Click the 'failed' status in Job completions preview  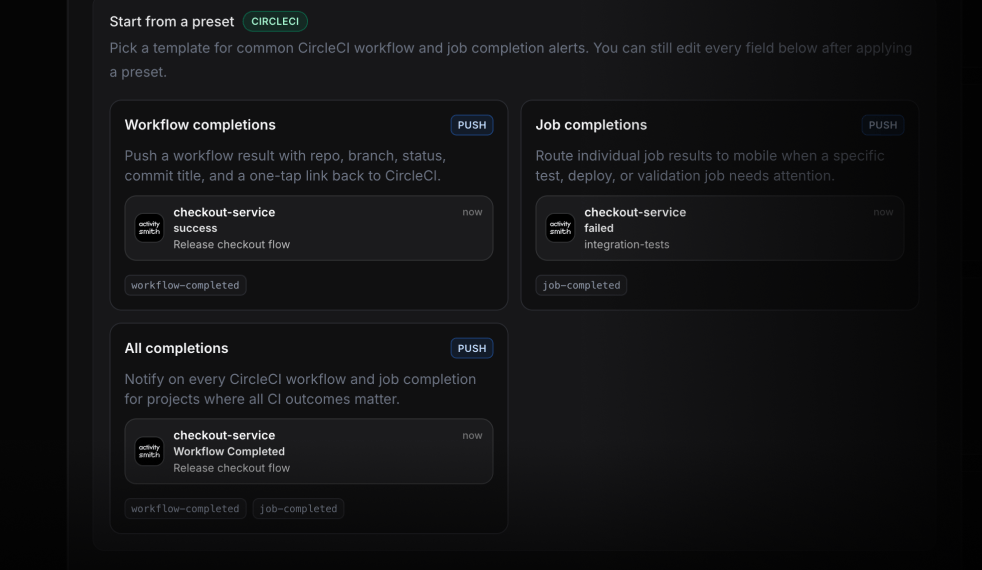599,228
